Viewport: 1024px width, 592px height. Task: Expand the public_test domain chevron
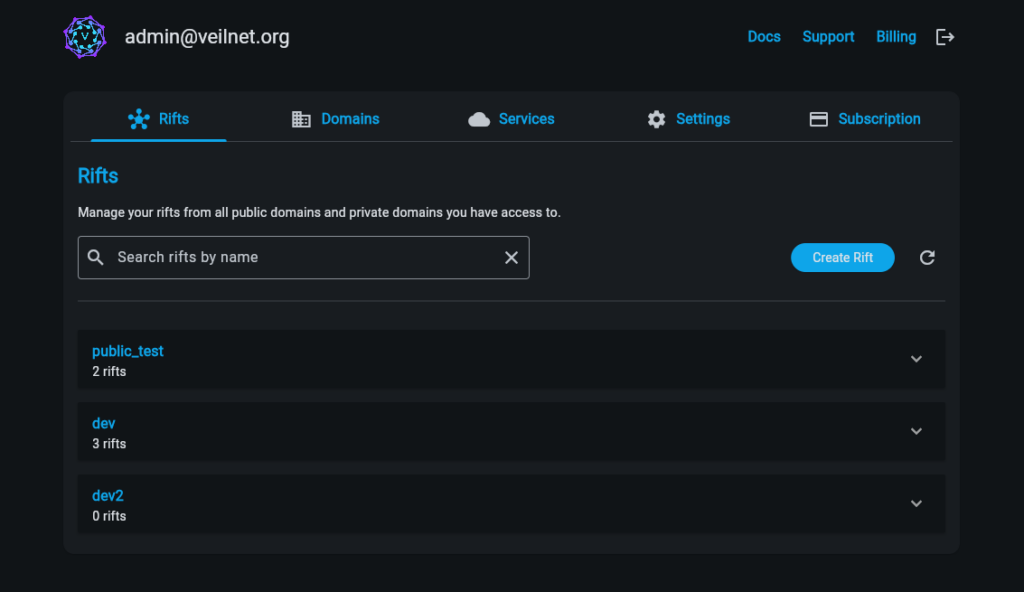916,359
